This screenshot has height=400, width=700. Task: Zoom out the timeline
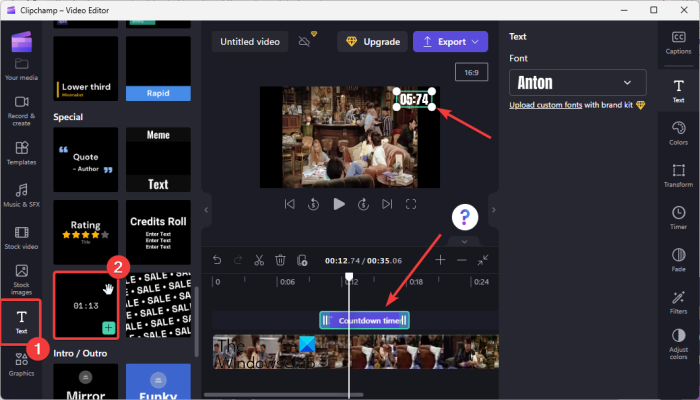pos(462,260)
